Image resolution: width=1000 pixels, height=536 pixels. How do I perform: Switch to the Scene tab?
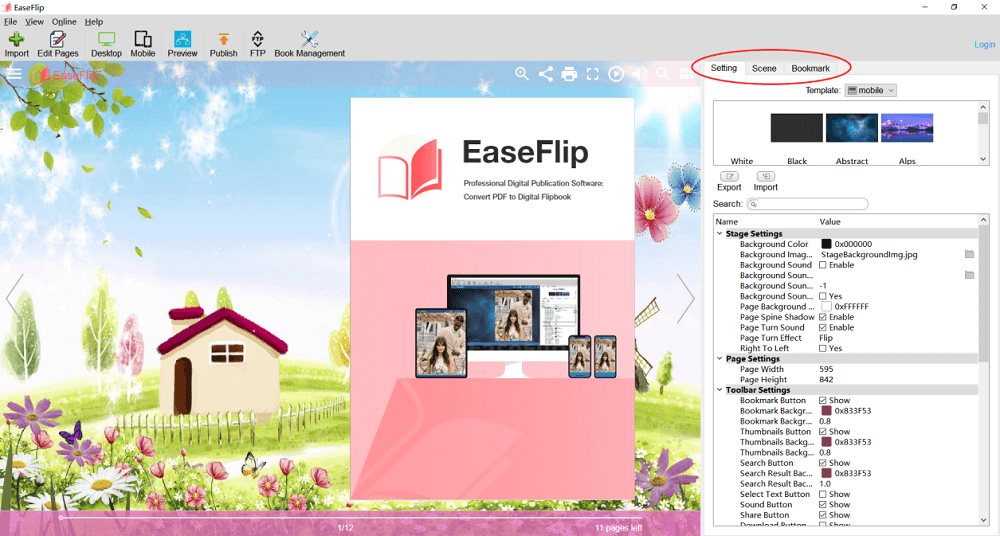pos(764,68)
